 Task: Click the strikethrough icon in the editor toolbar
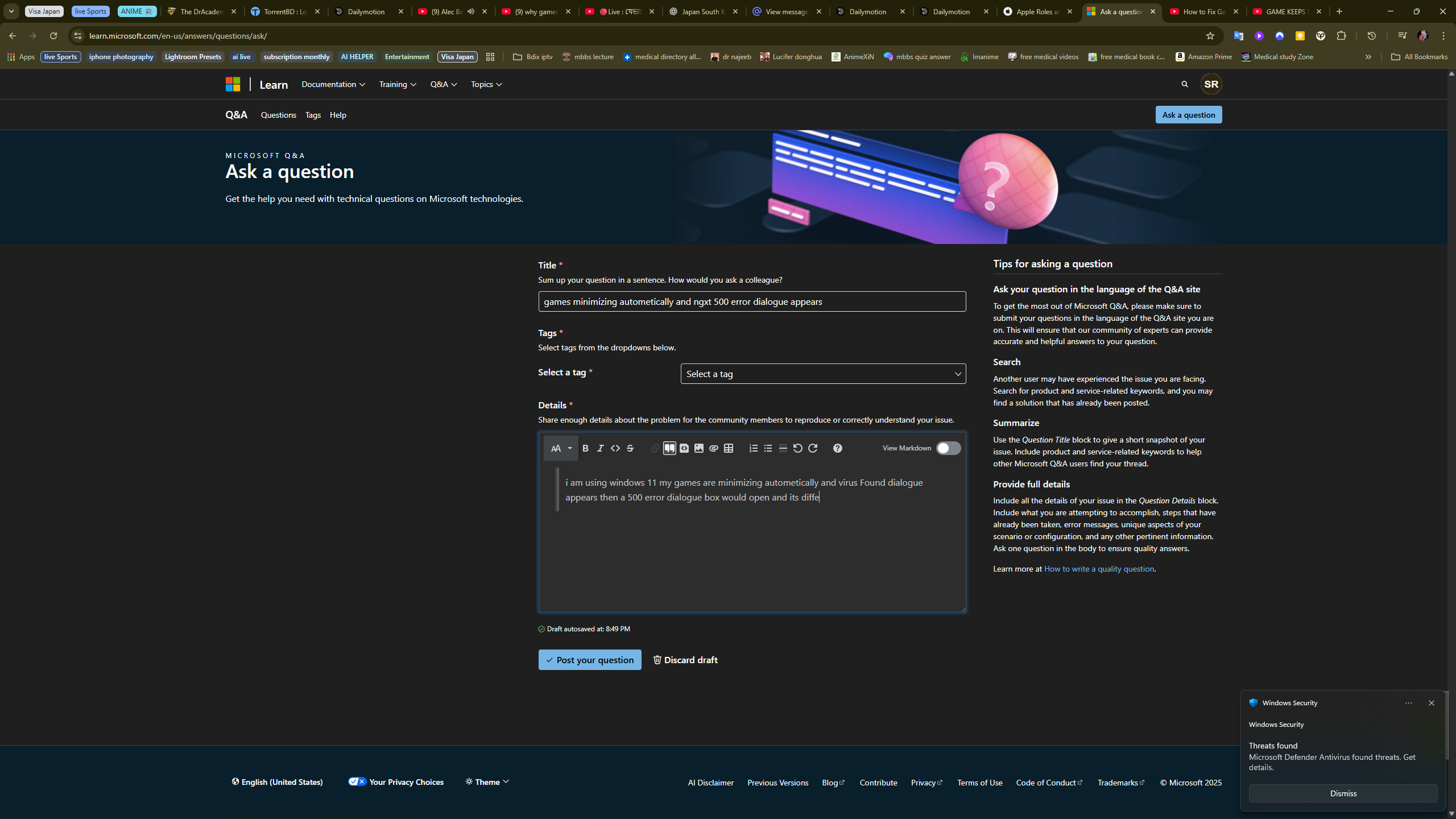[x=630, y=448]
